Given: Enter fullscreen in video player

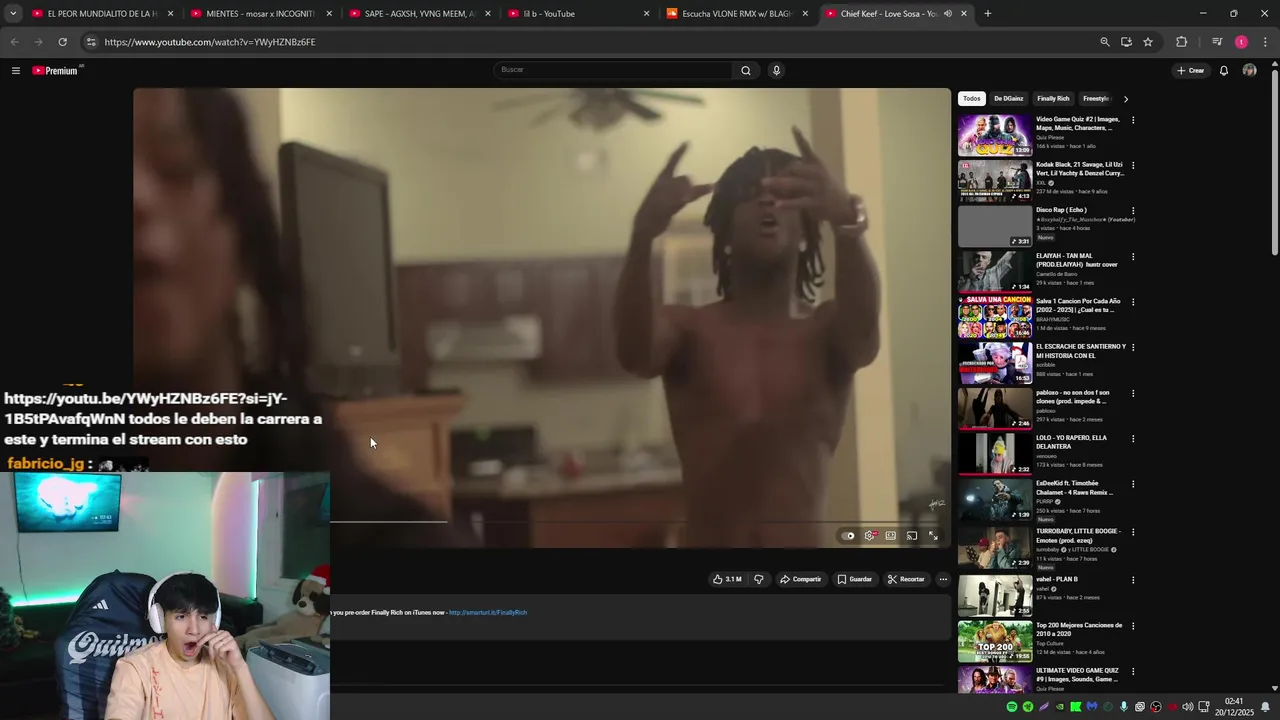Looking at the screenshot, I should pos(933,536).
